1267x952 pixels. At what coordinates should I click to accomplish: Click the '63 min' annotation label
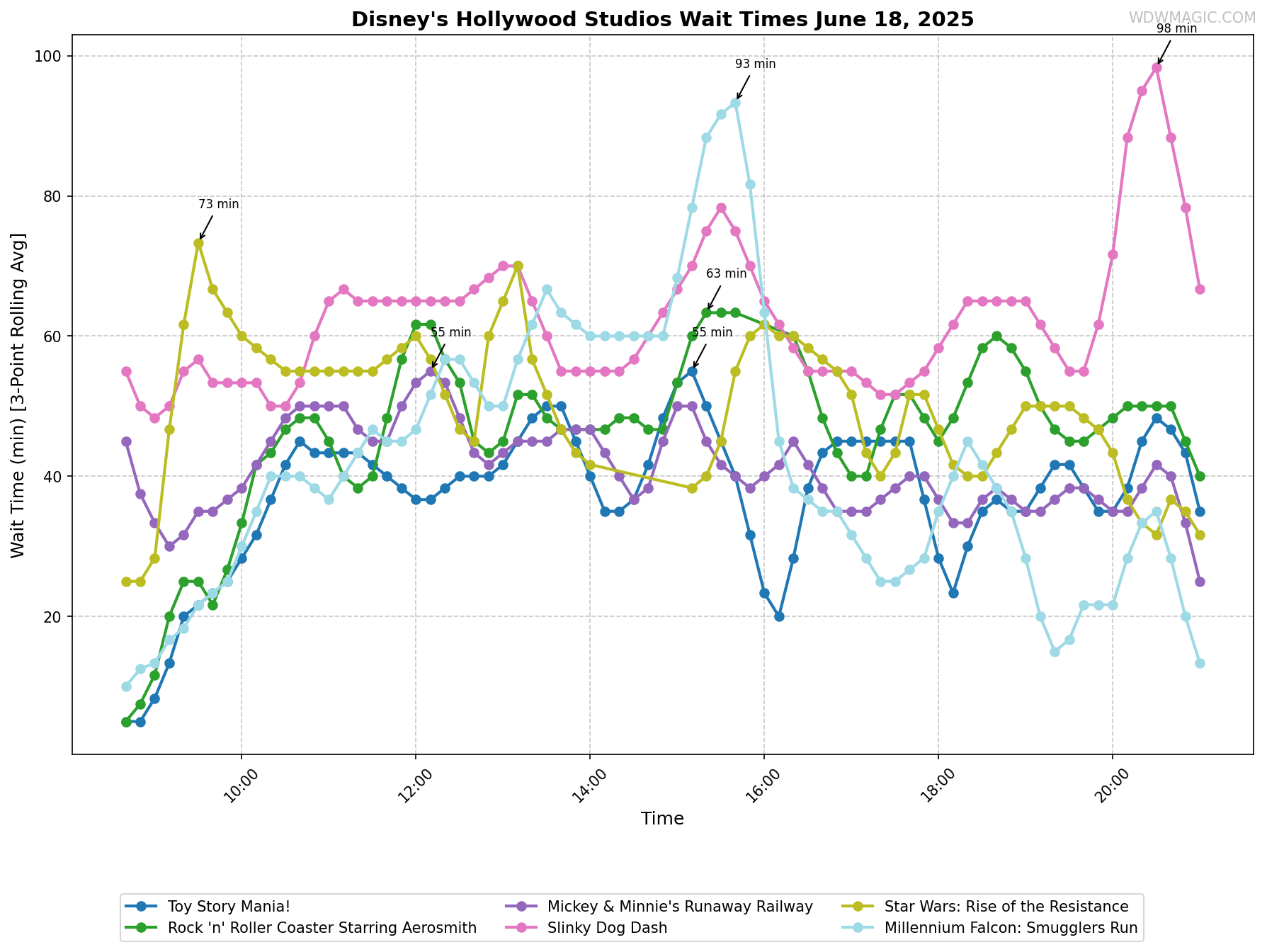727,273
